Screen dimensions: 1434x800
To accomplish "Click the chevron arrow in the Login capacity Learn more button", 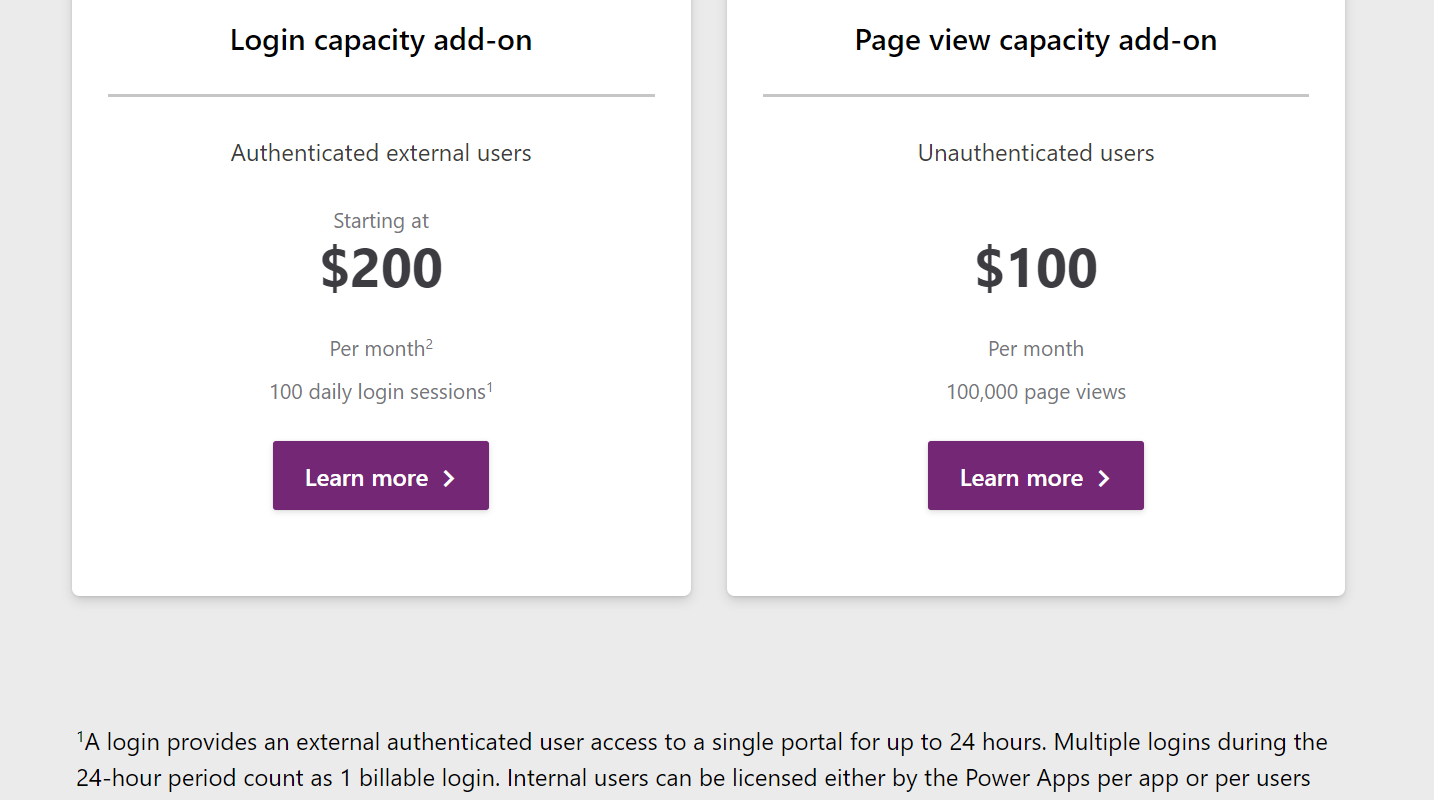I will 449,478.
